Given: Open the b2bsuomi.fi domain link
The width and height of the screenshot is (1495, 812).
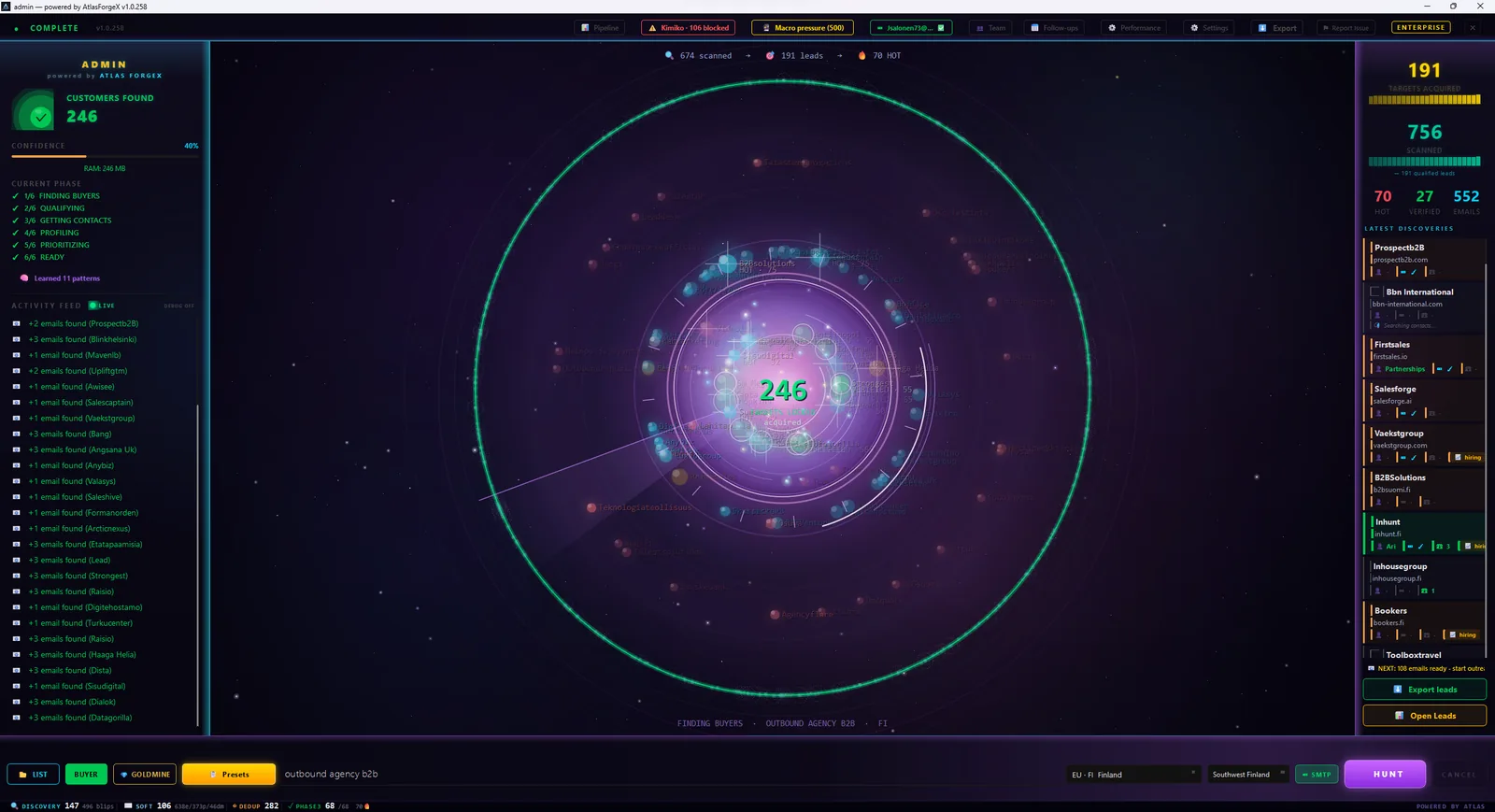Looking at the screenshot, I should tap(1391, 490).
